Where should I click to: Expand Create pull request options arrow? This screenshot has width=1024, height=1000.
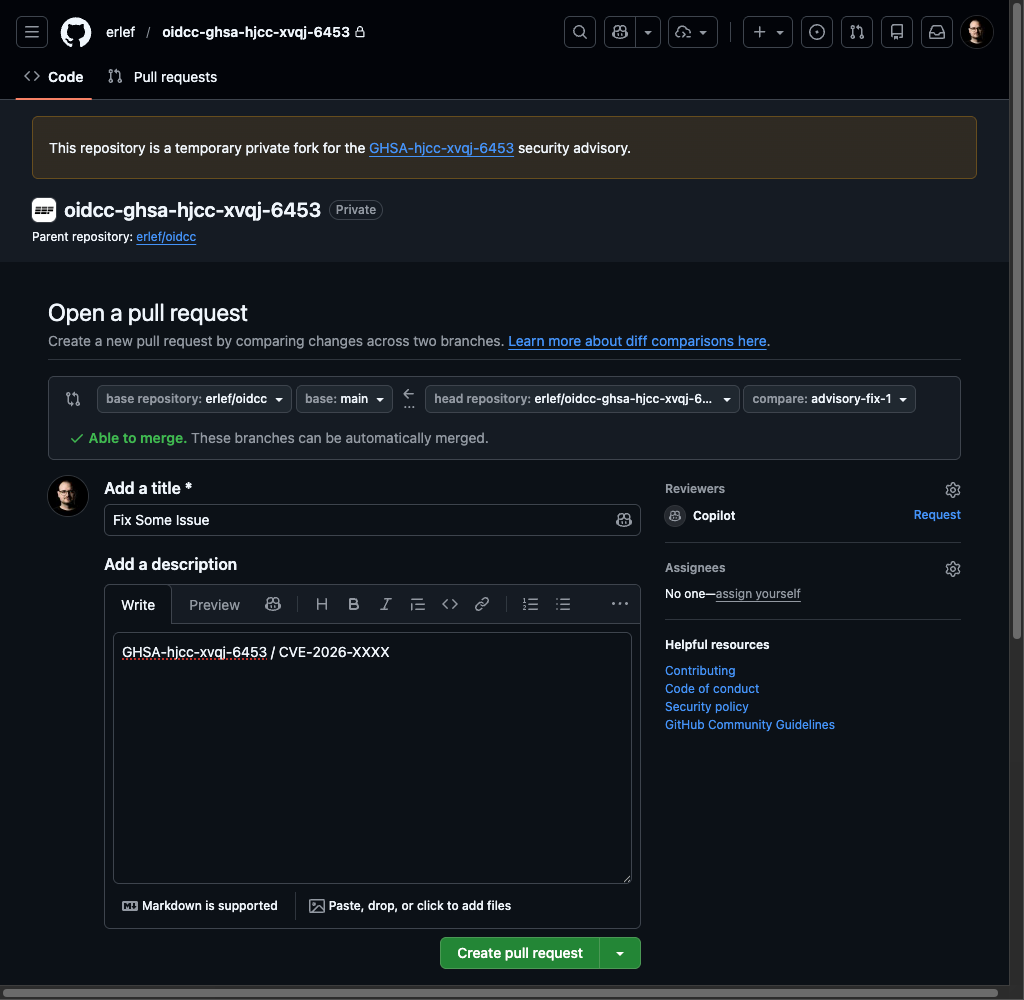(620, 953)
